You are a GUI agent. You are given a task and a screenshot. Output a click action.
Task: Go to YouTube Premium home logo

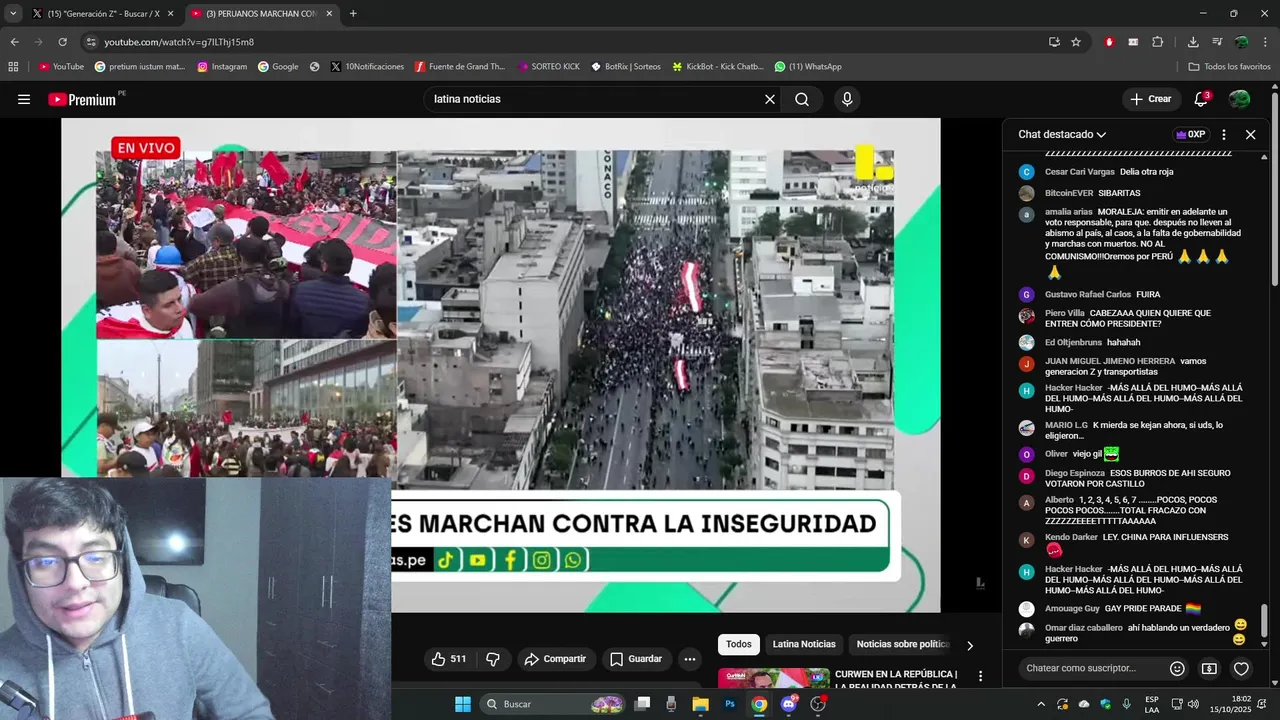[x=84, y=99]
